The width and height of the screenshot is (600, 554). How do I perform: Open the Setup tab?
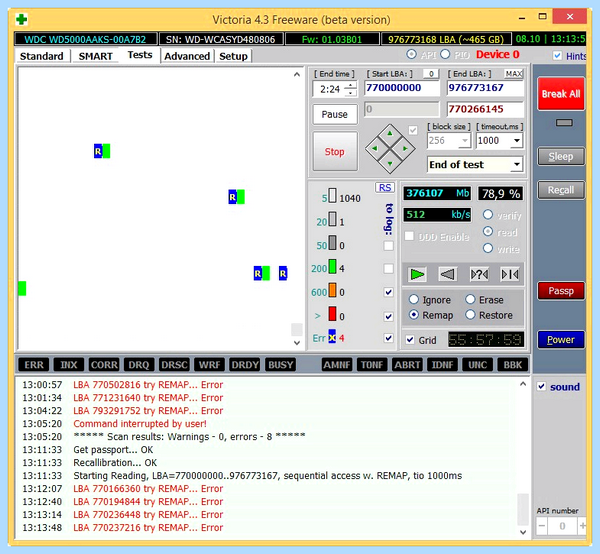(x=233, y=56)
